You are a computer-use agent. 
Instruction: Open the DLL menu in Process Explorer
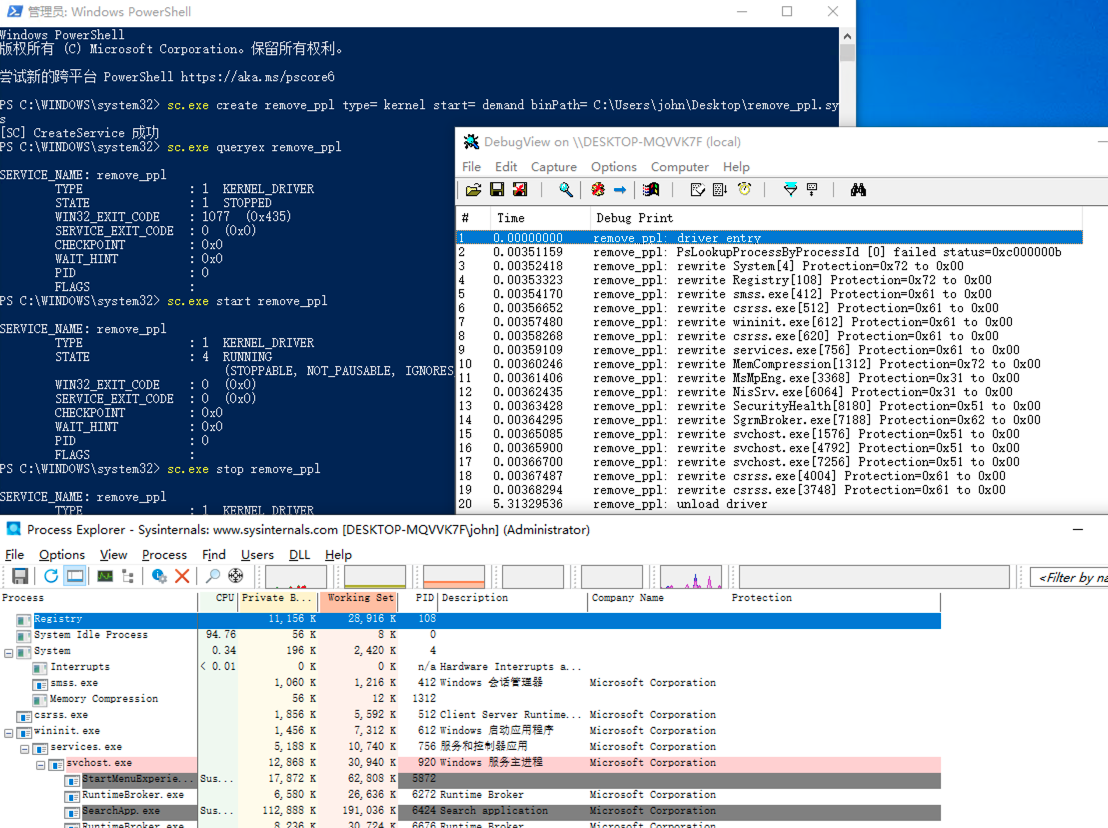point(298,554)
